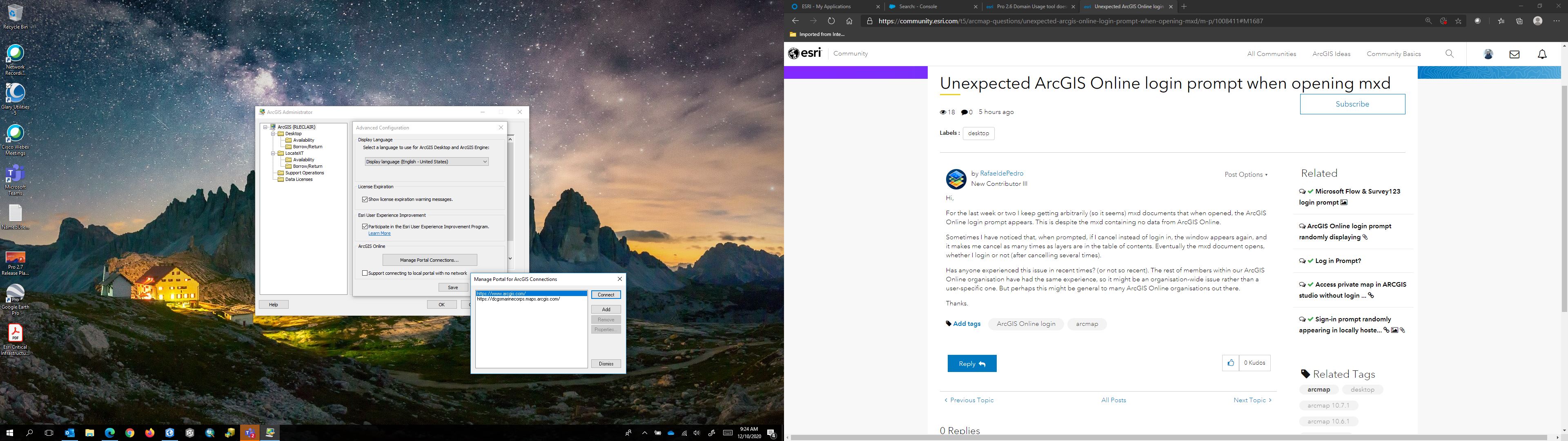Give kudos with the thumbs-up icon
This screenshot has height=441, width=1568.
coord(1230,363)
